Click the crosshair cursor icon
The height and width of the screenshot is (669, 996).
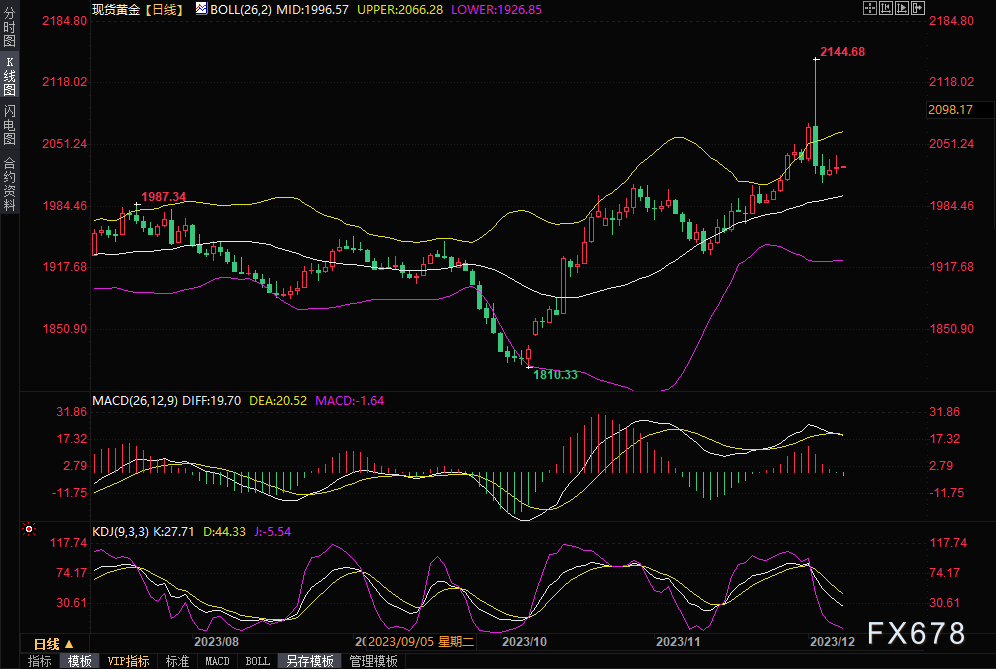point(868,8)
